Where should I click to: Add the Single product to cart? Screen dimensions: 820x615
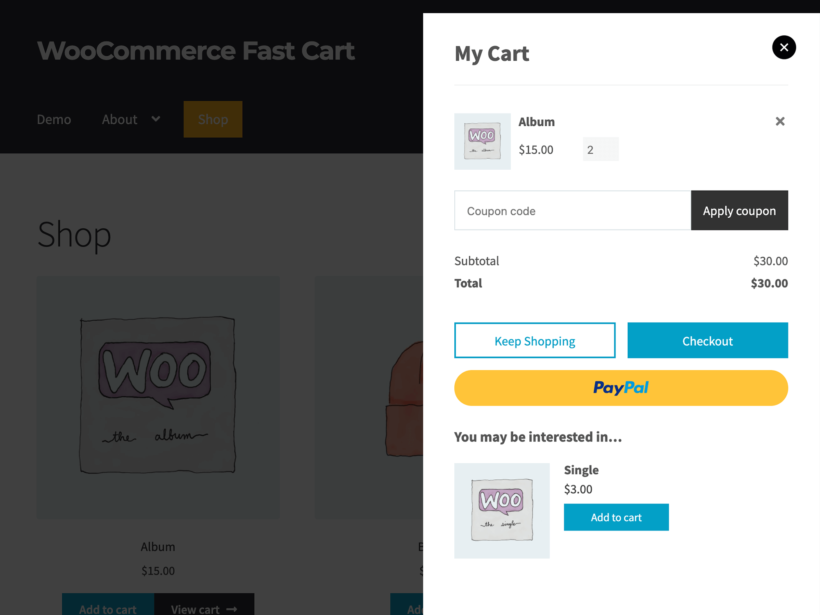(x=616, y=517)
